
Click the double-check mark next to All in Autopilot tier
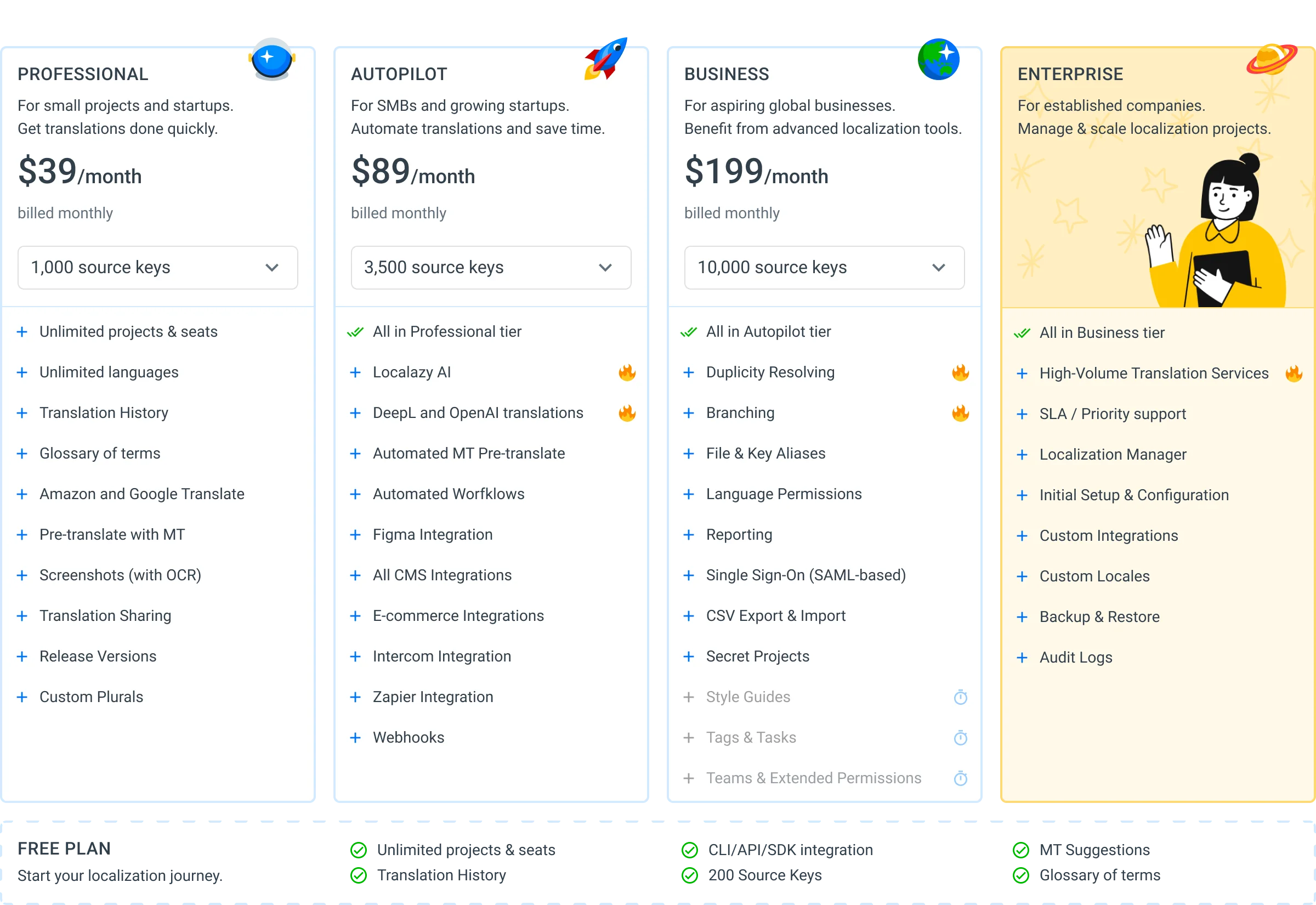click(689, 332)
